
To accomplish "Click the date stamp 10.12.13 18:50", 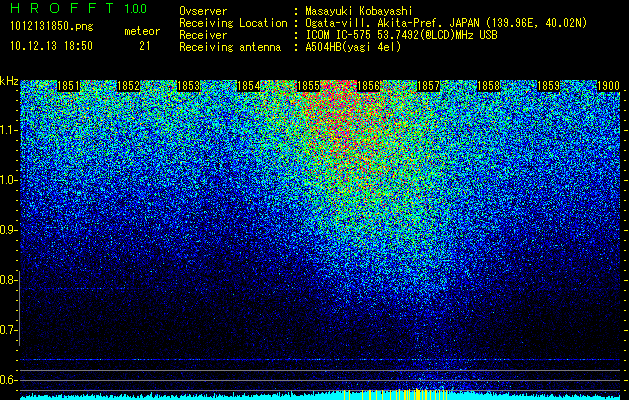I will click(51, 46).
